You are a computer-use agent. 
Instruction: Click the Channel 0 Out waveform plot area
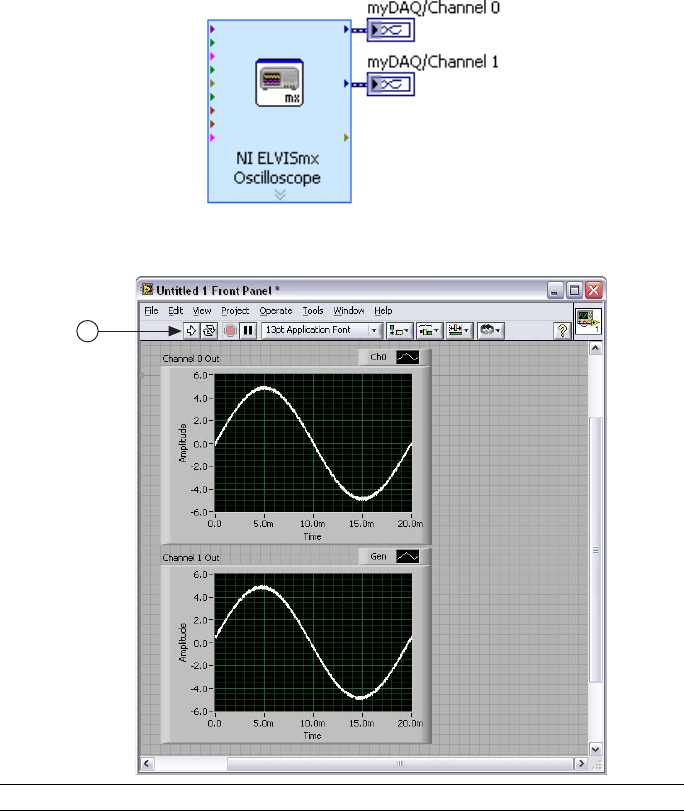pos(313,443)
